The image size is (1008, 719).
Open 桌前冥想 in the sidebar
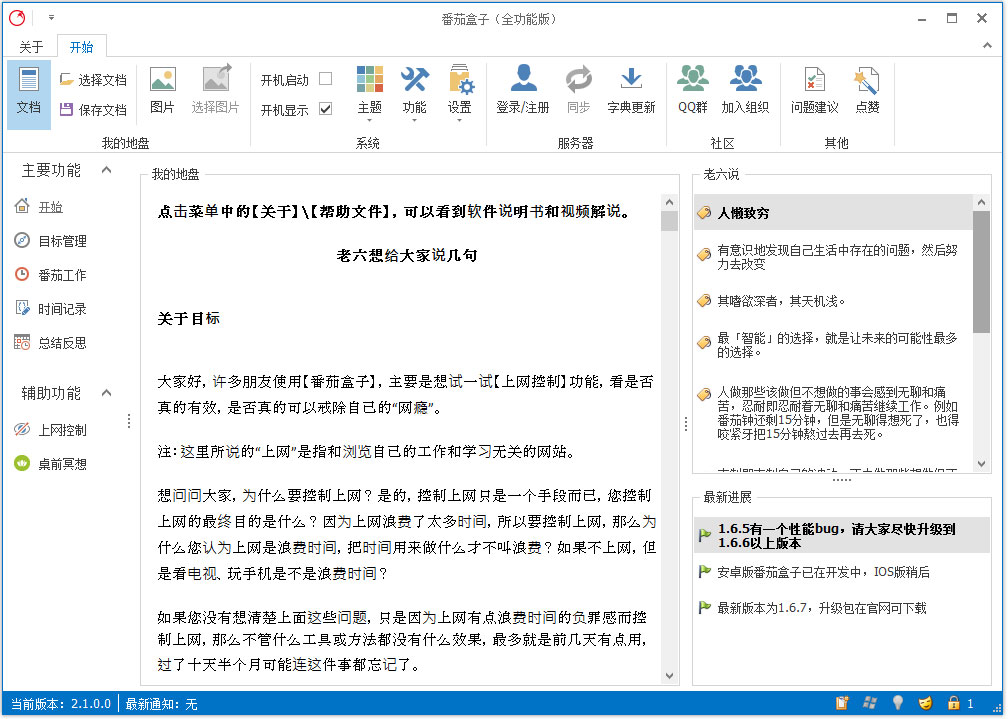(50, 464)
